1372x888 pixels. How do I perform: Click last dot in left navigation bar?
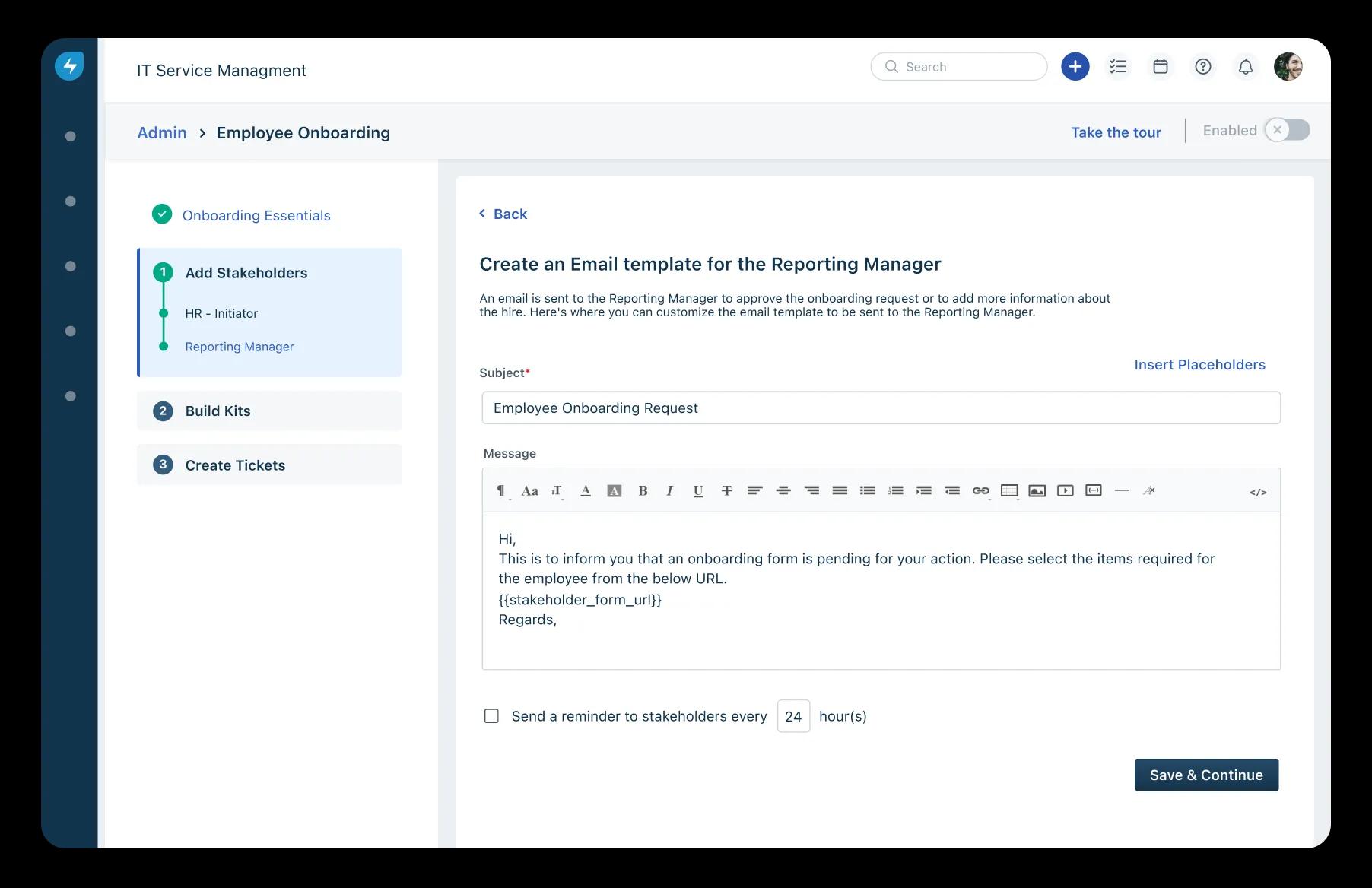(71, 396)
